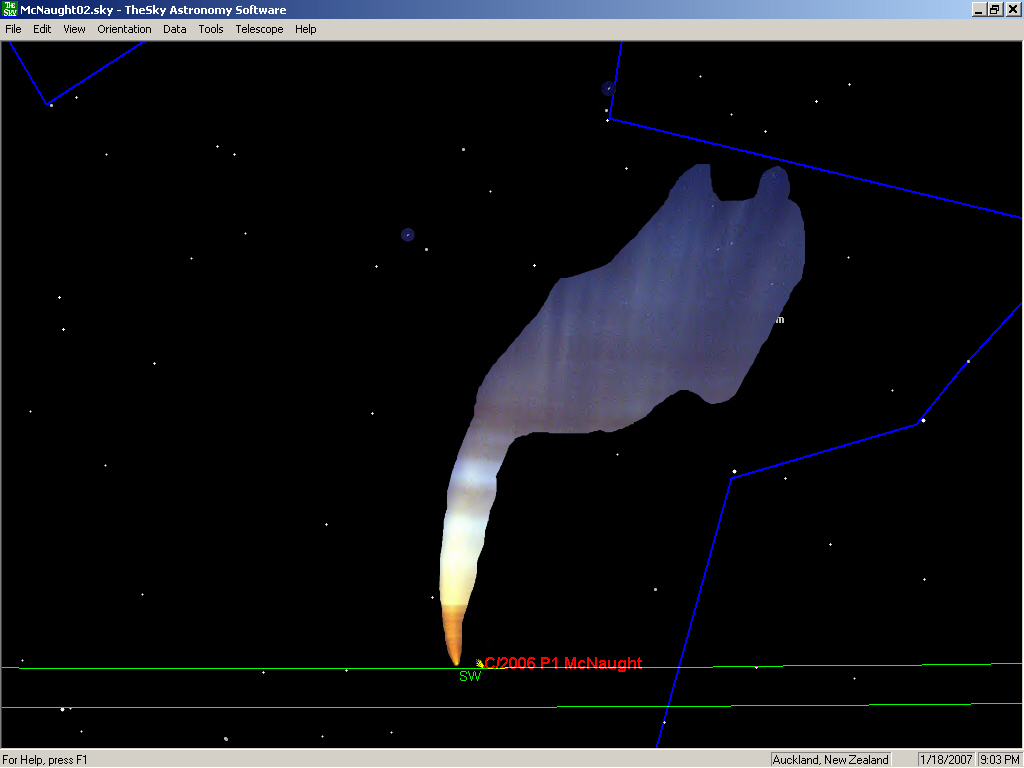Click the 1/18/2007 date in status bar
The height and width of the screenshot is (768, 1024).
(x=946, y=760)
